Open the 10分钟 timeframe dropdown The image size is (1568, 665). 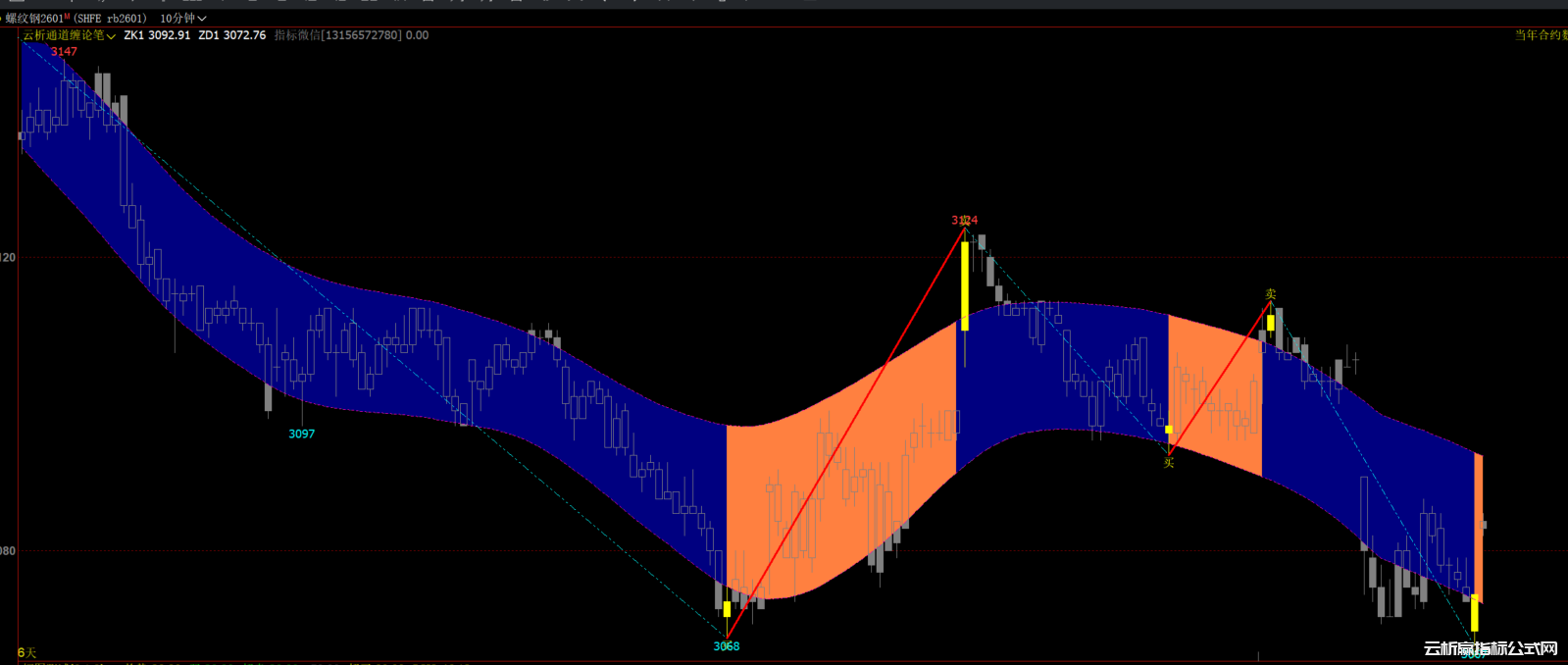pyautogui.click(x=182, y=18)
